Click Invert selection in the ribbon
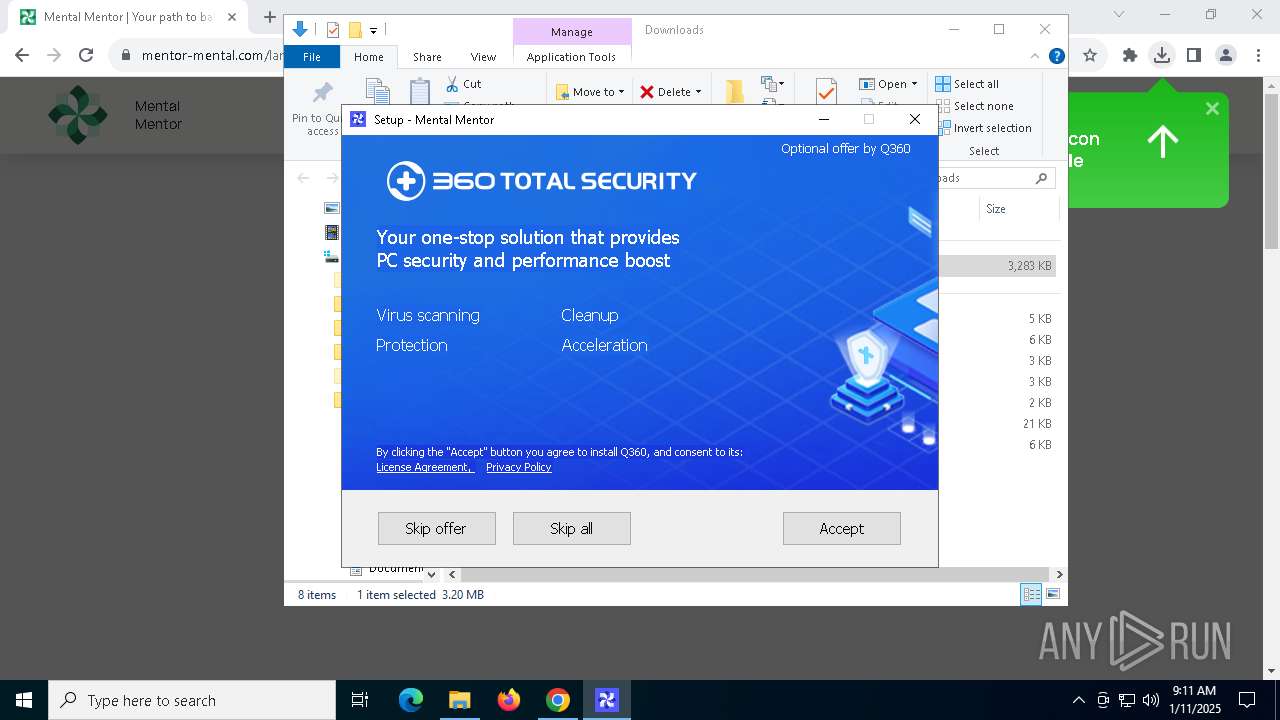 tap(983, 128)
